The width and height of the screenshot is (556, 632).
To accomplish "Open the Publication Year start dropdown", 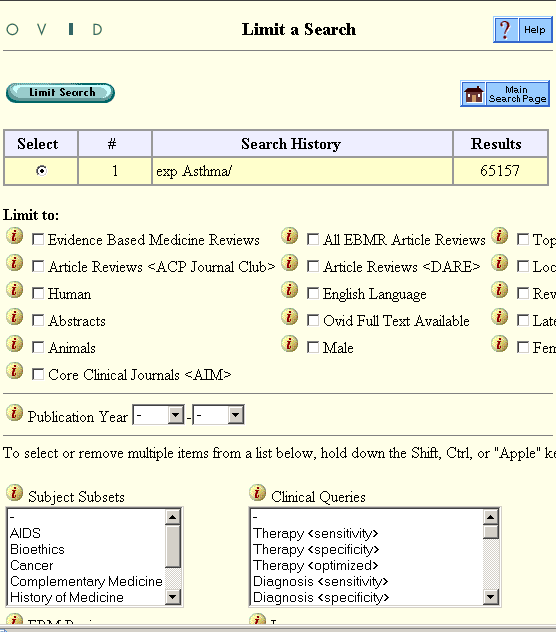I will point(158,415).
